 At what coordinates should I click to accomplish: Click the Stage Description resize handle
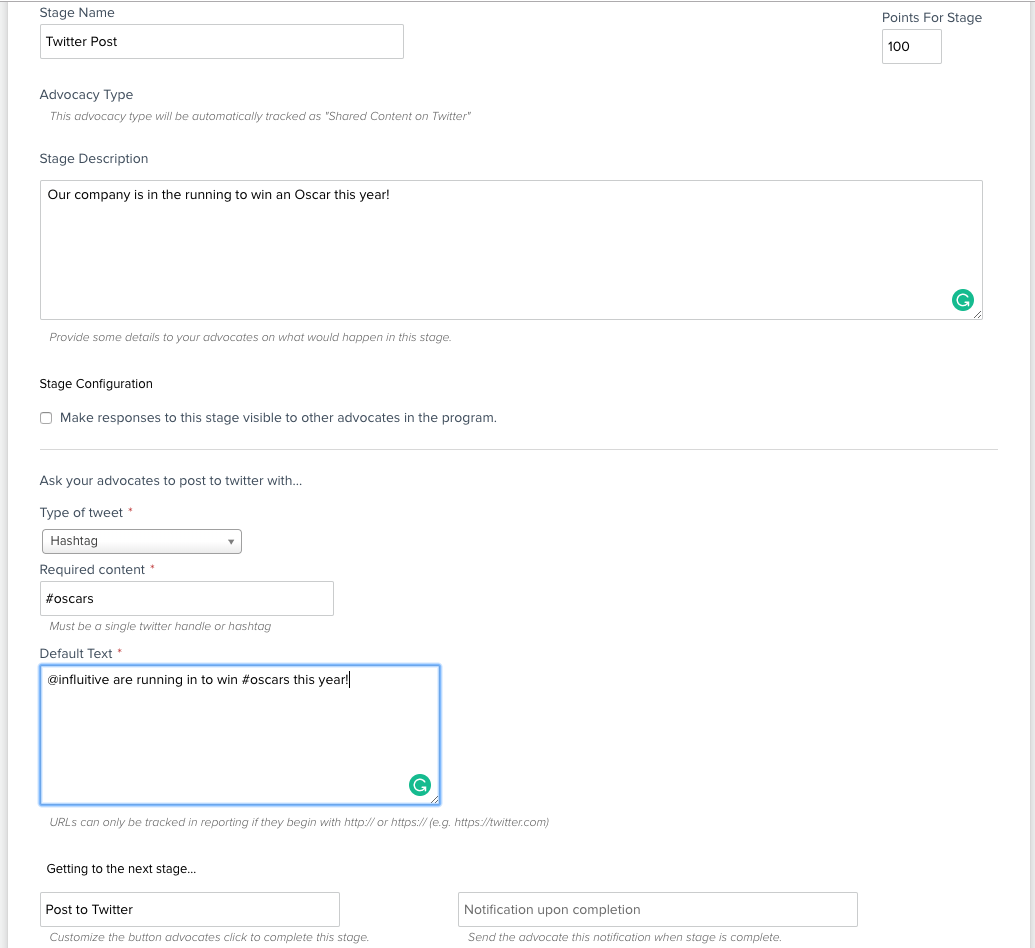pyautogui.click(x=977, y=314)
